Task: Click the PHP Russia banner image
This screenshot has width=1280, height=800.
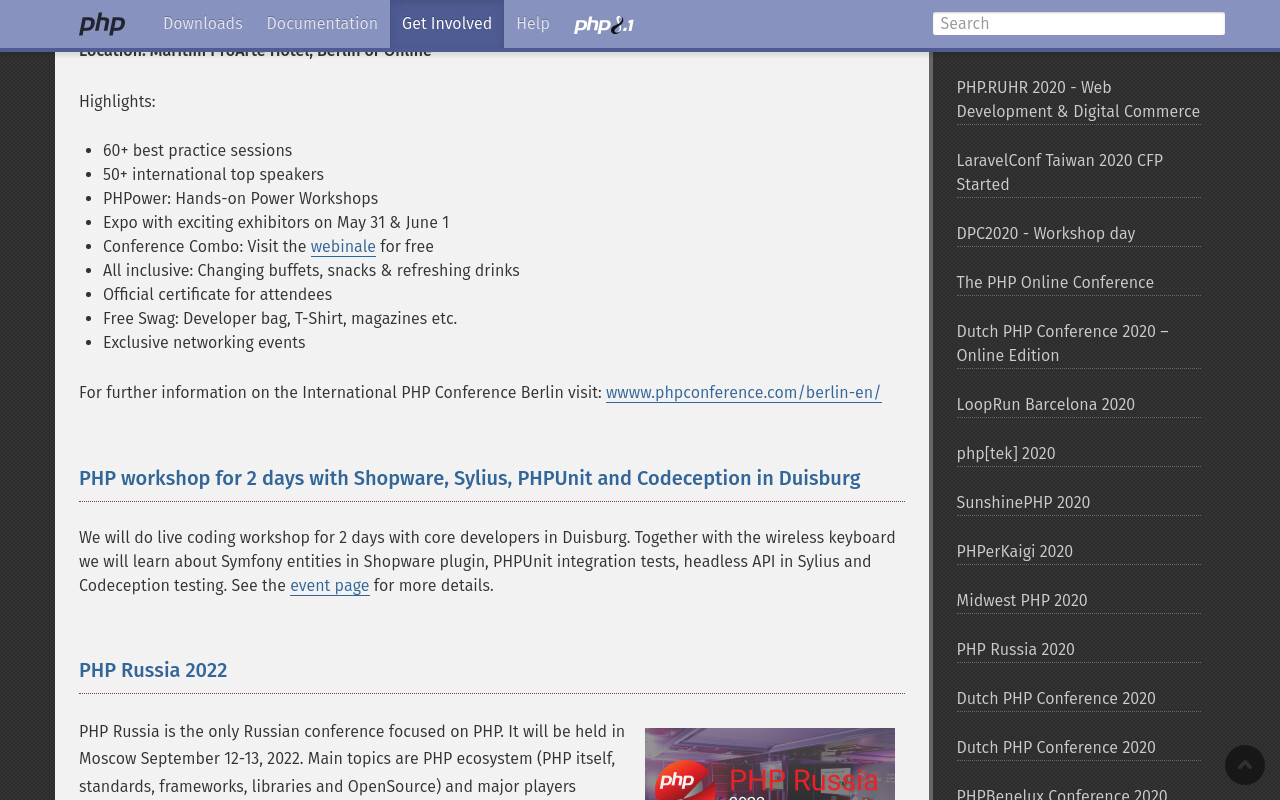Action: [770, 764]
